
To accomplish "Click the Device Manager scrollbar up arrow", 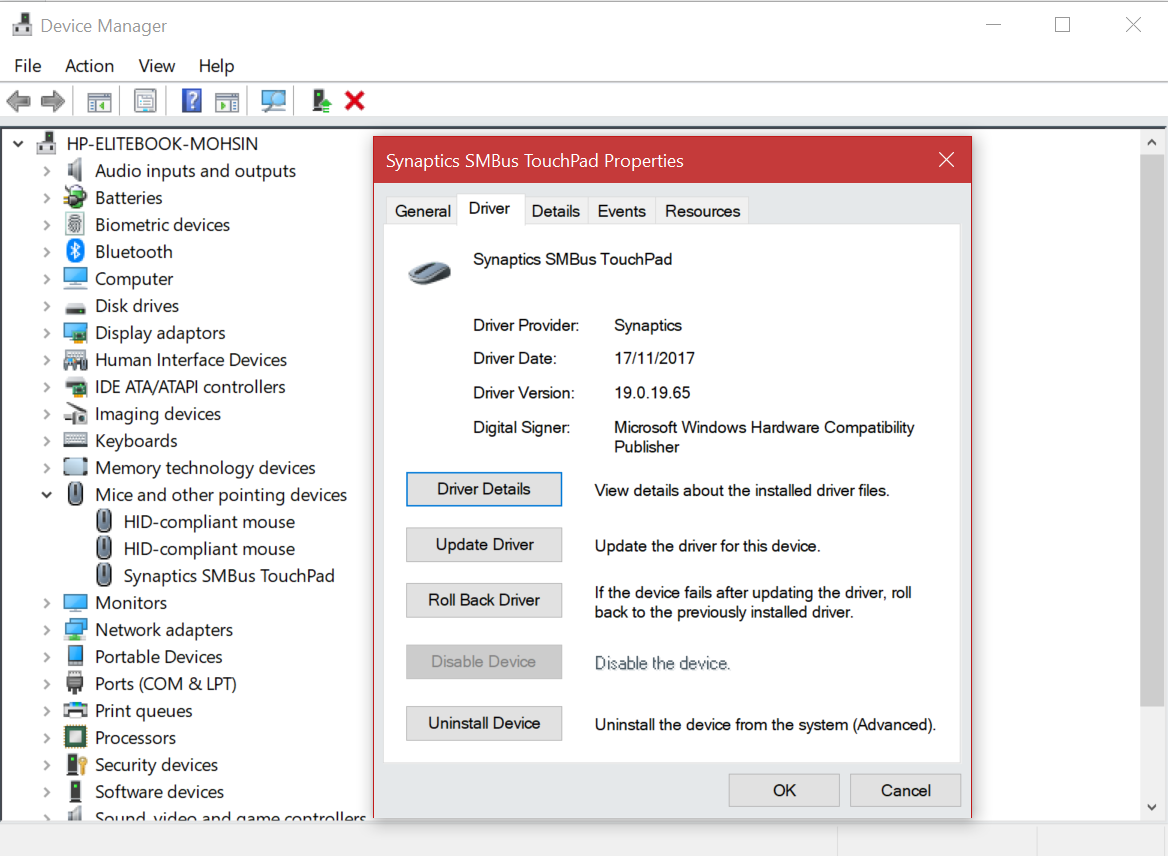I will click(1152, 142).
